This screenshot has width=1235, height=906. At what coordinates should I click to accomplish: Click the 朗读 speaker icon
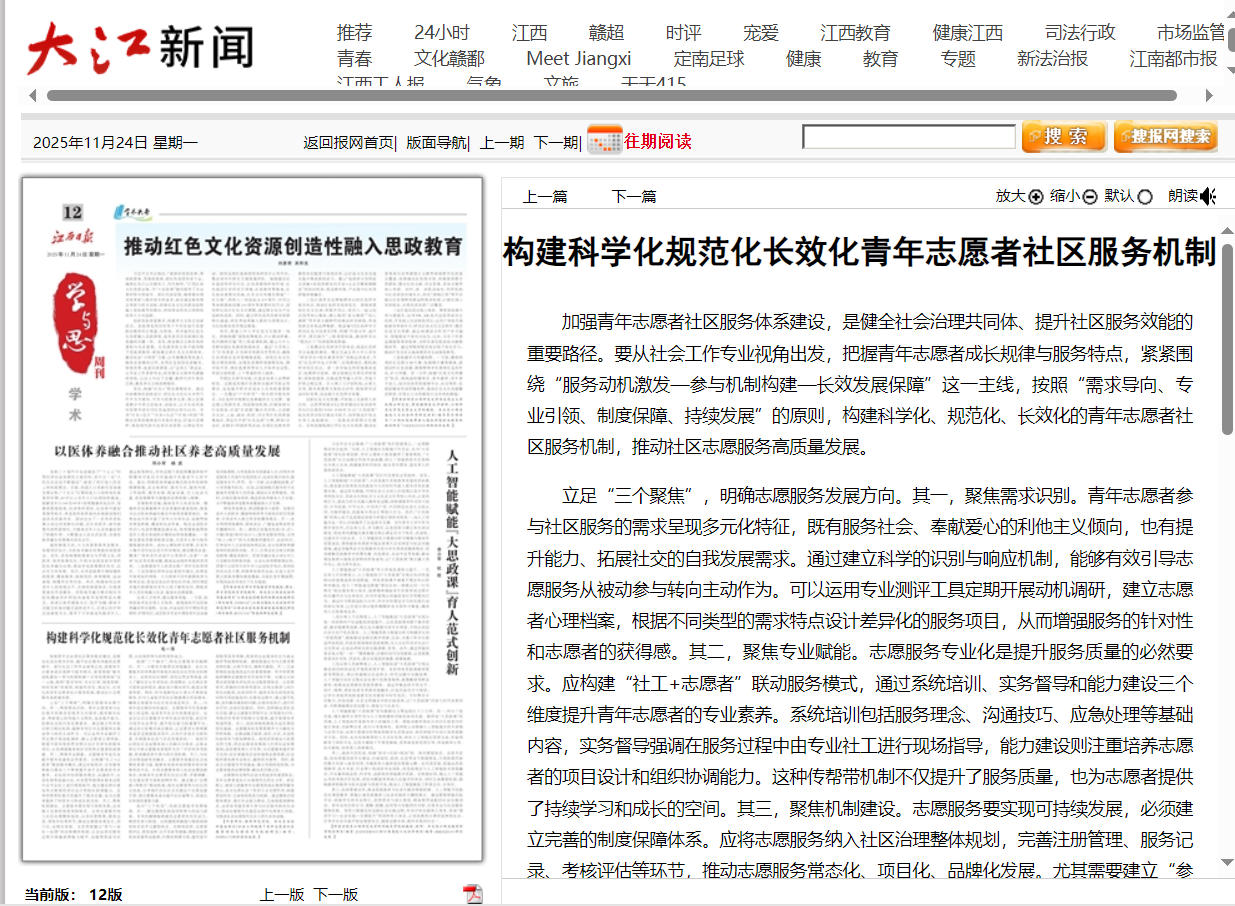tap(1209, 196)
